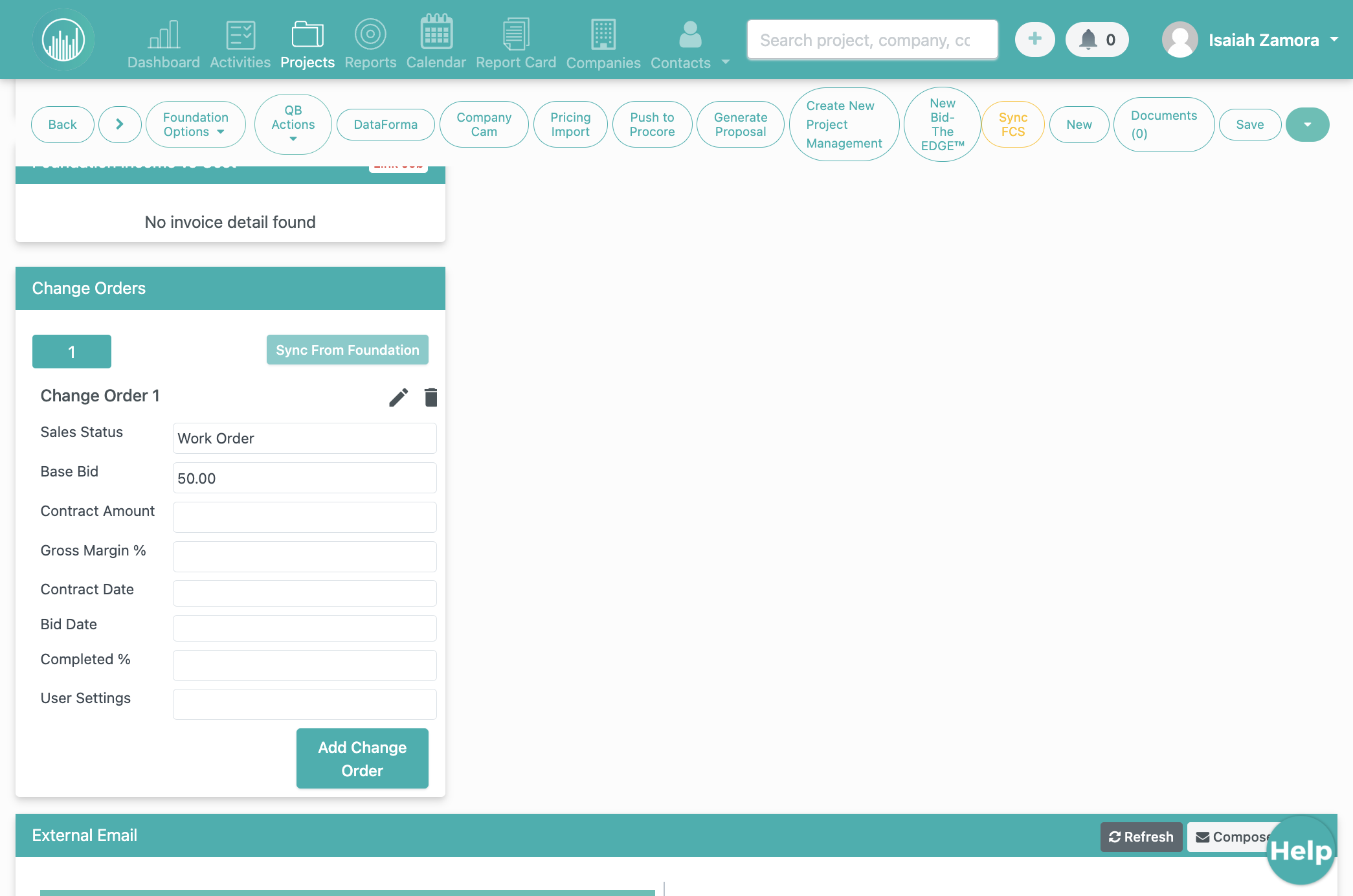Image resolution: width=1353 pixels, height=896 pixels.
Task: Open the teal caret dropdown beside Save
Action: point(1307,124)
